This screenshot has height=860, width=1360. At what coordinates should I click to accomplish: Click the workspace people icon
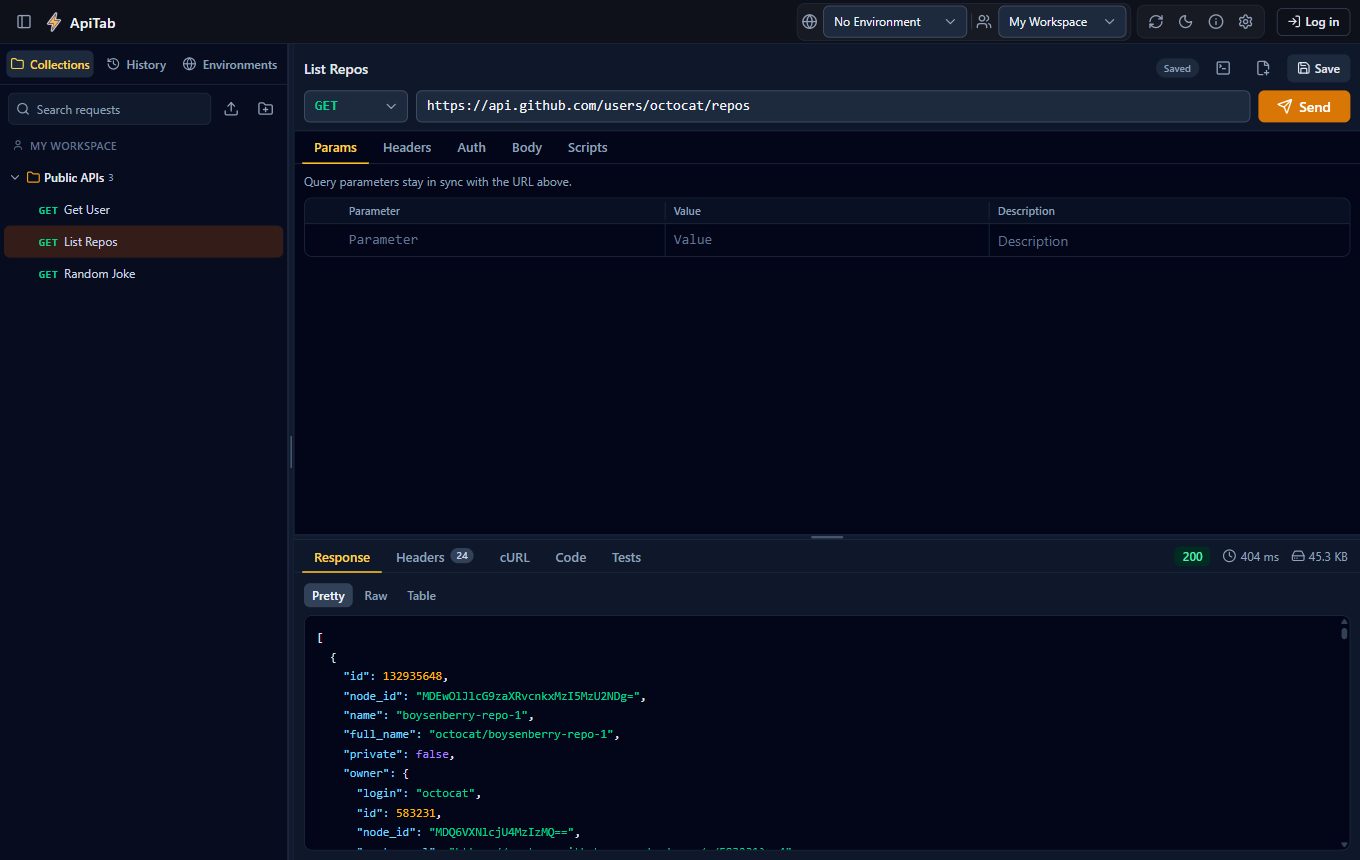984,22
